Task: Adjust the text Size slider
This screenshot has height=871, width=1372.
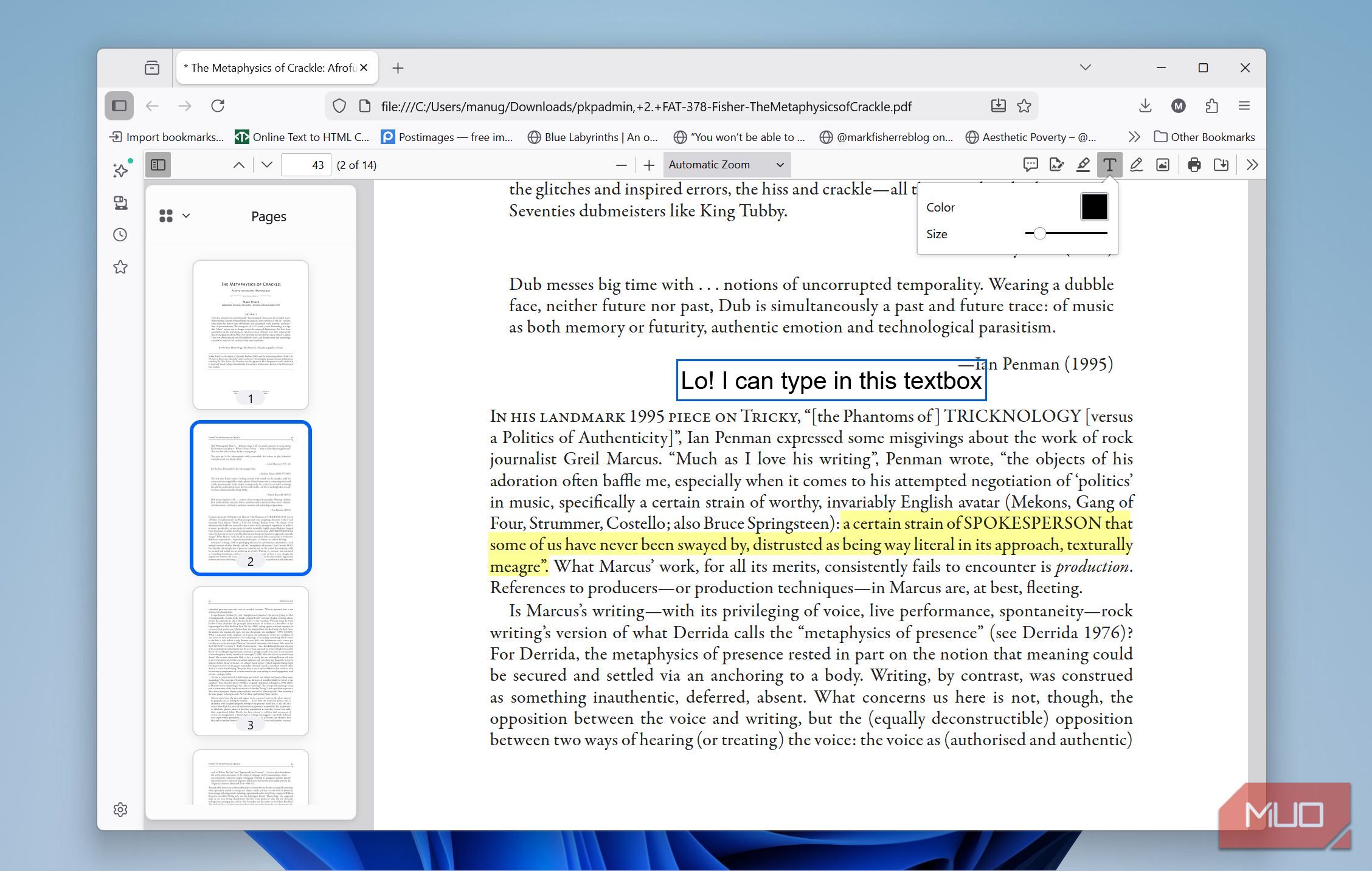Action: (x=1066, y=233)
